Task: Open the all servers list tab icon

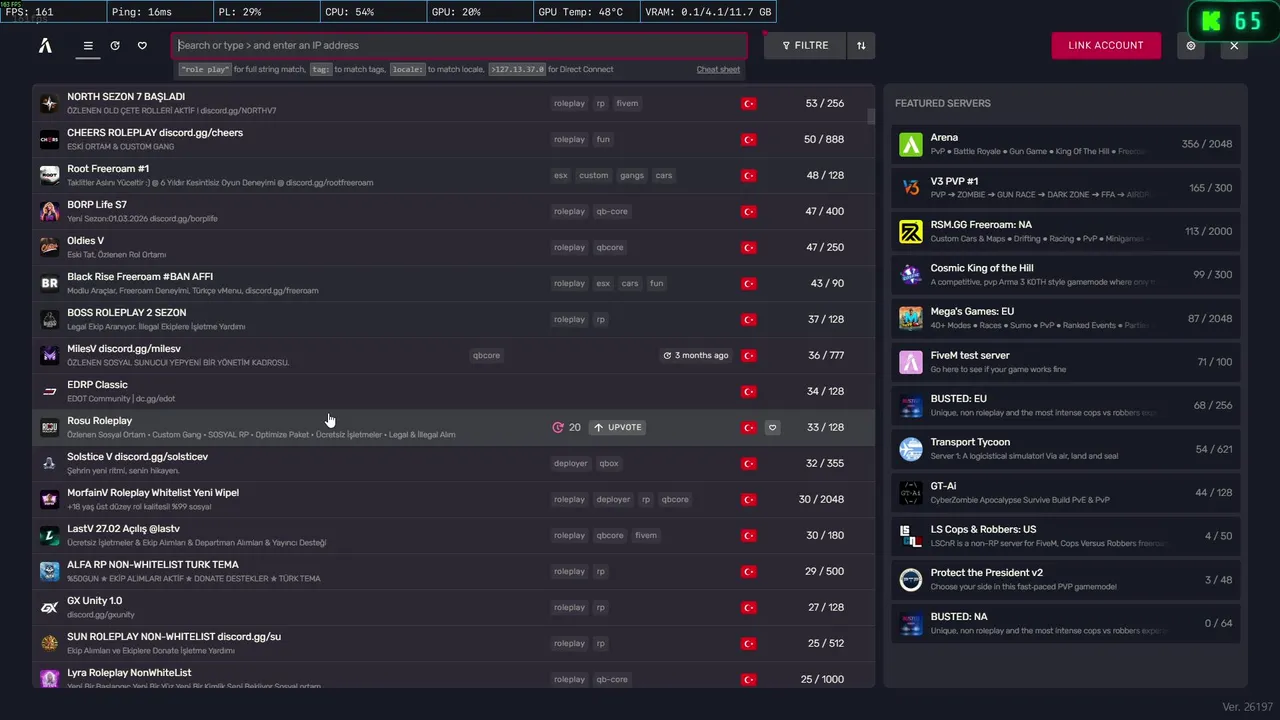Action: point(88,45)
